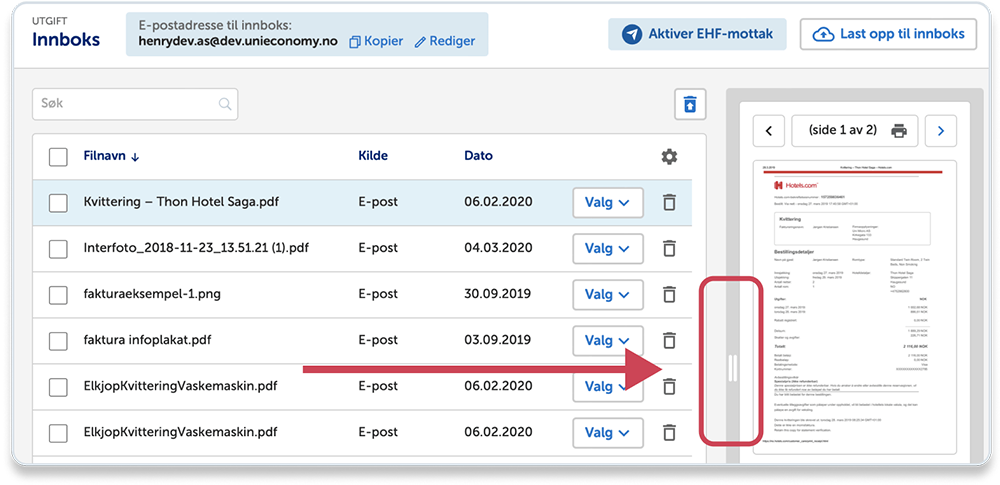Viewport: 1000px width, 485px height.
Task: Select checkbox for faktura infoplakat.pdf
Action: click(x=58, y=340)
